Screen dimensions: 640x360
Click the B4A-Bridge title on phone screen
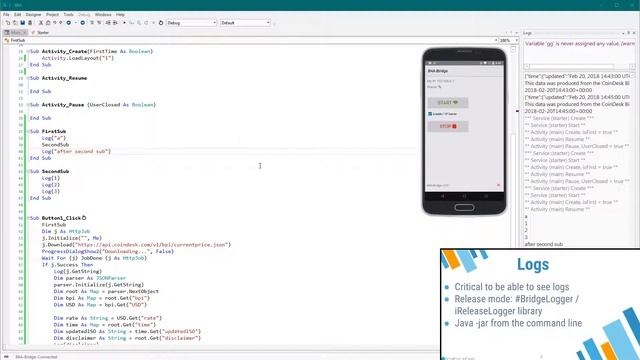(x=438, y=71)
